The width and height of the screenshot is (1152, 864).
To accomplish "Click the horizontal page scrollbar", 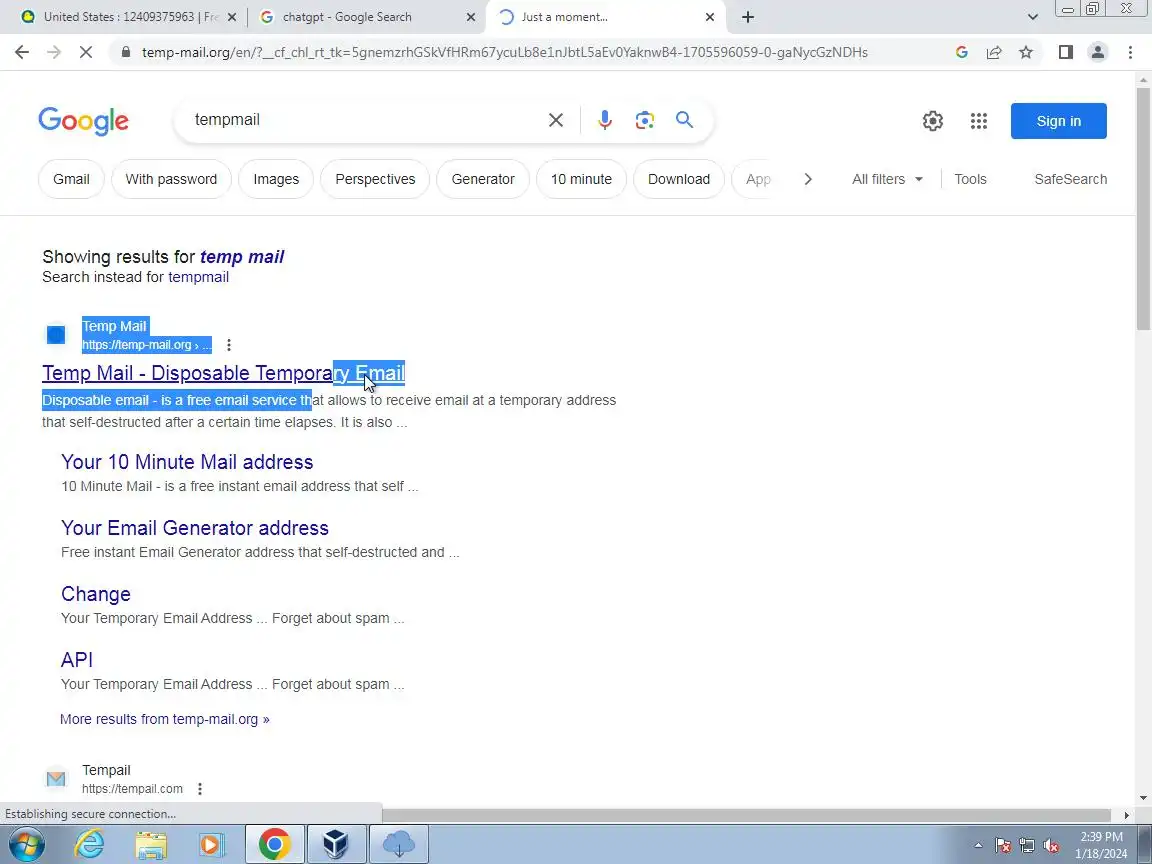I will click(746, 815).
